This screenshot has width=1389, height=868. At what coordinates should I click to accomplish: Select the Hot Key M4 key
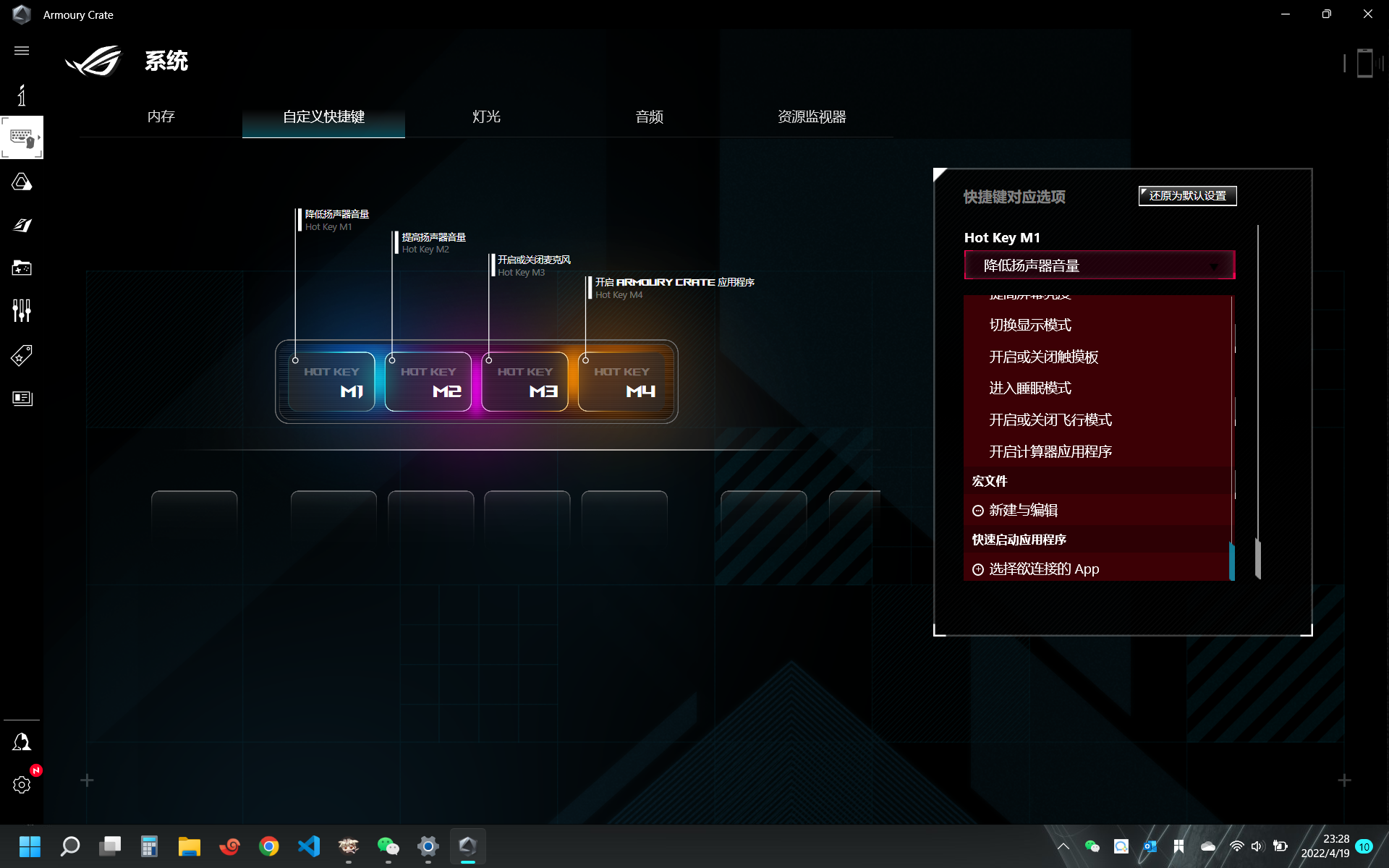tap(622, 381)
